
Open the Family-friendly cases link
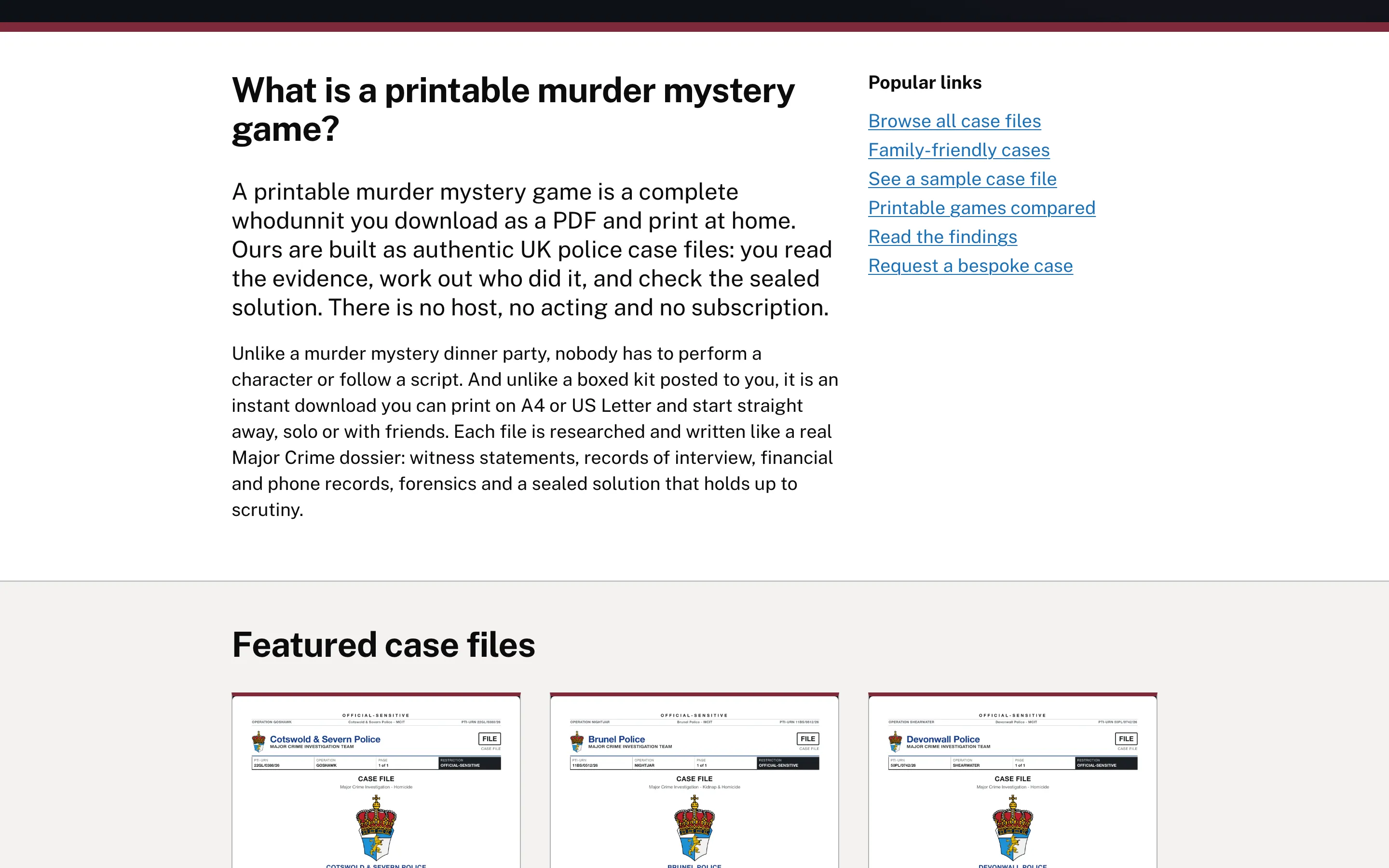click(x=958, y=150)
